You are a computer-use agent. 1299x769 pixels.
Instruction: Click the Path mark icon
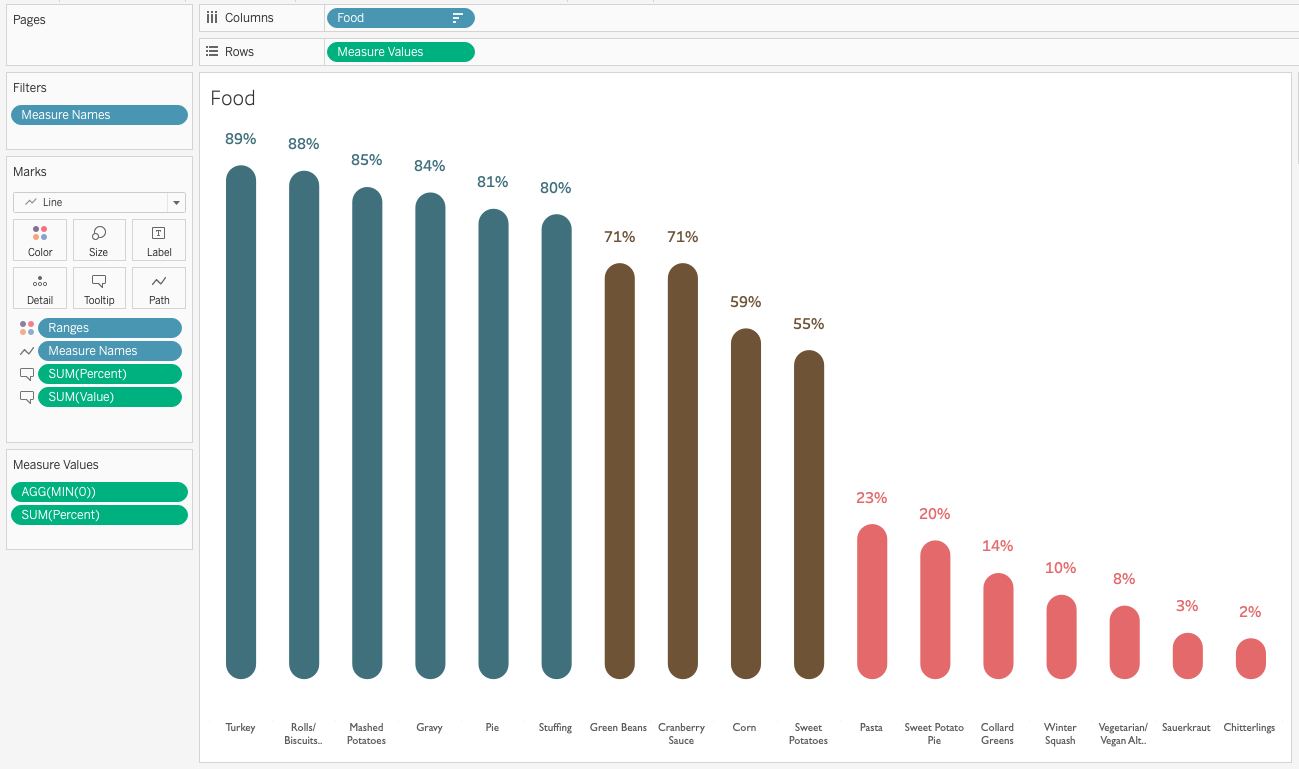(158, 287)
